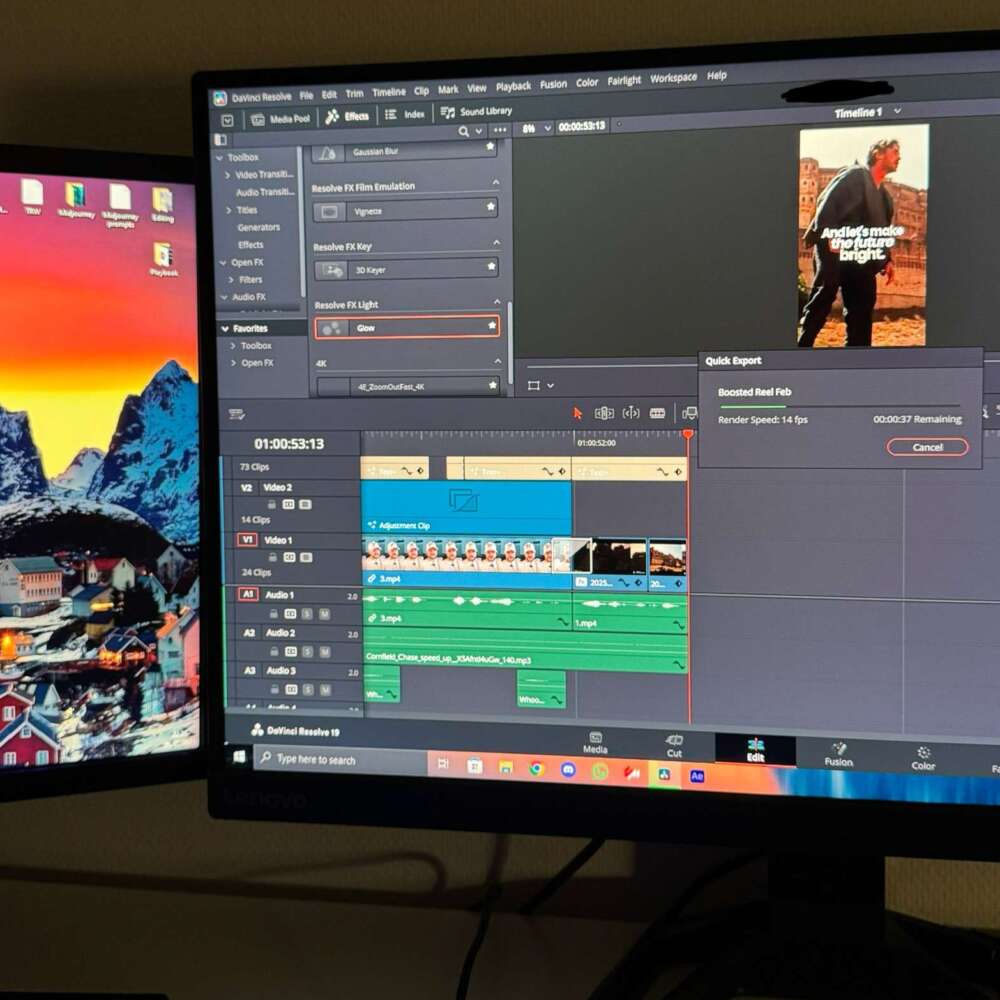Click the Glow effect thumbnail icon
The image size is (1000, 1000).
point(332,328)
